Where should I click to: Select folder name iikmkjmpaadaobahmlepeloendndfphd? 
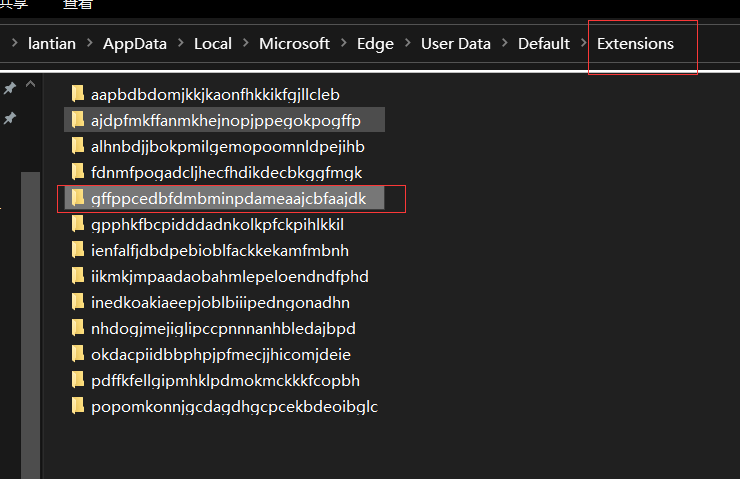pos(230,277)
